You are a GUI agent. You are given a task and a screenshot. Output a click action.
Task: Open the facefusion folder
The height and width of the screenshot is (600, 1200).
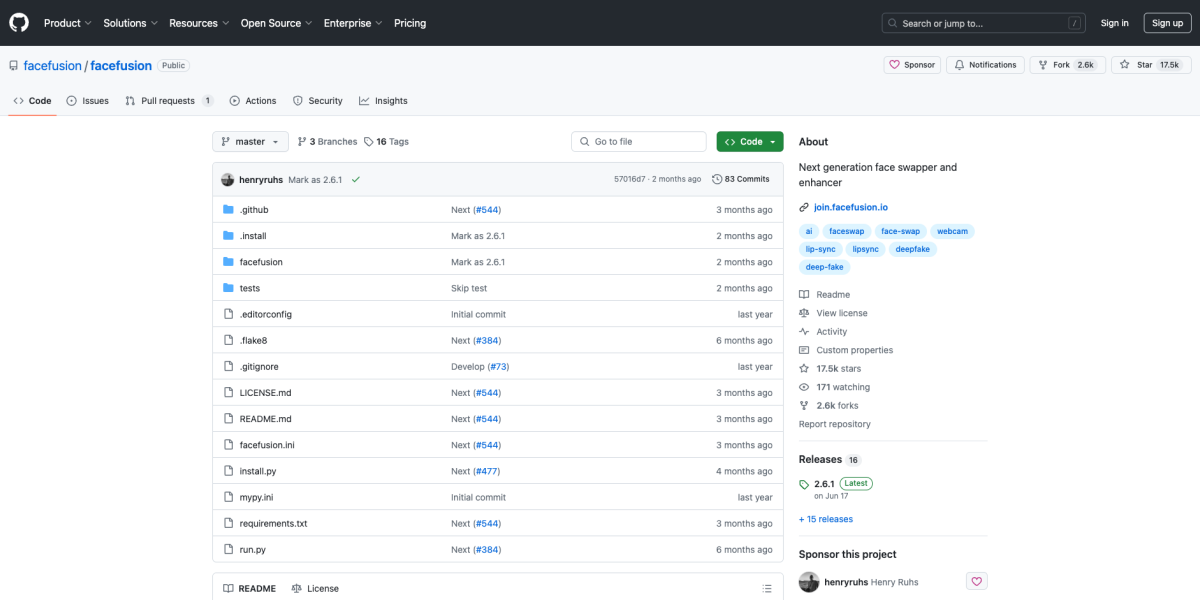click(261, 262)
